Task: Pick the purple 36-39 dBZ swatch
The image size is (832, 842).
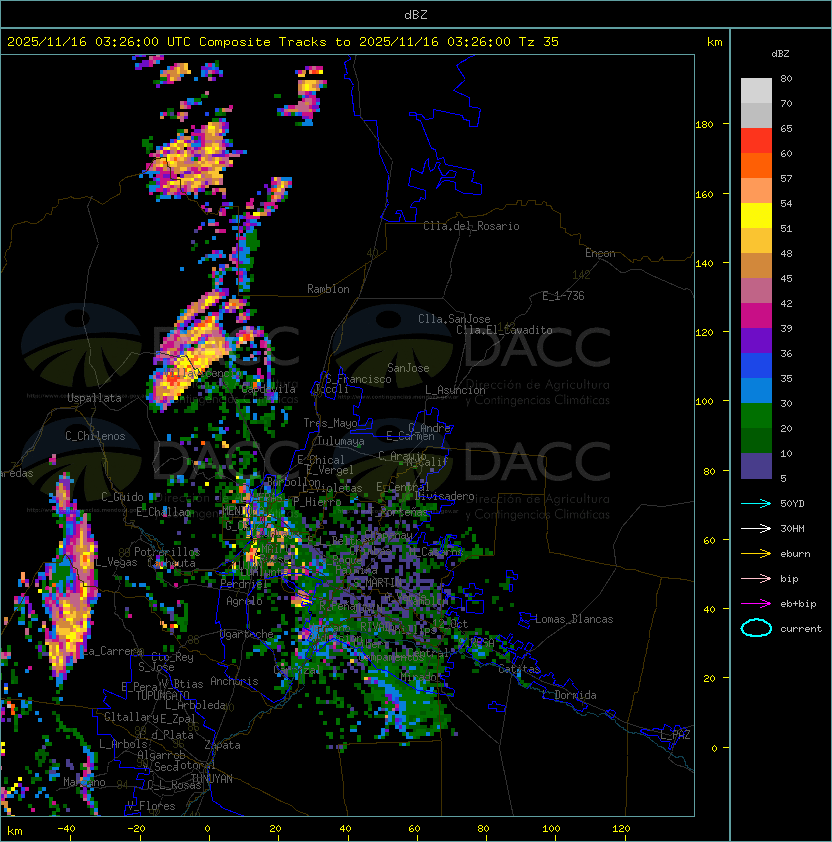Action: pos(756,341)
